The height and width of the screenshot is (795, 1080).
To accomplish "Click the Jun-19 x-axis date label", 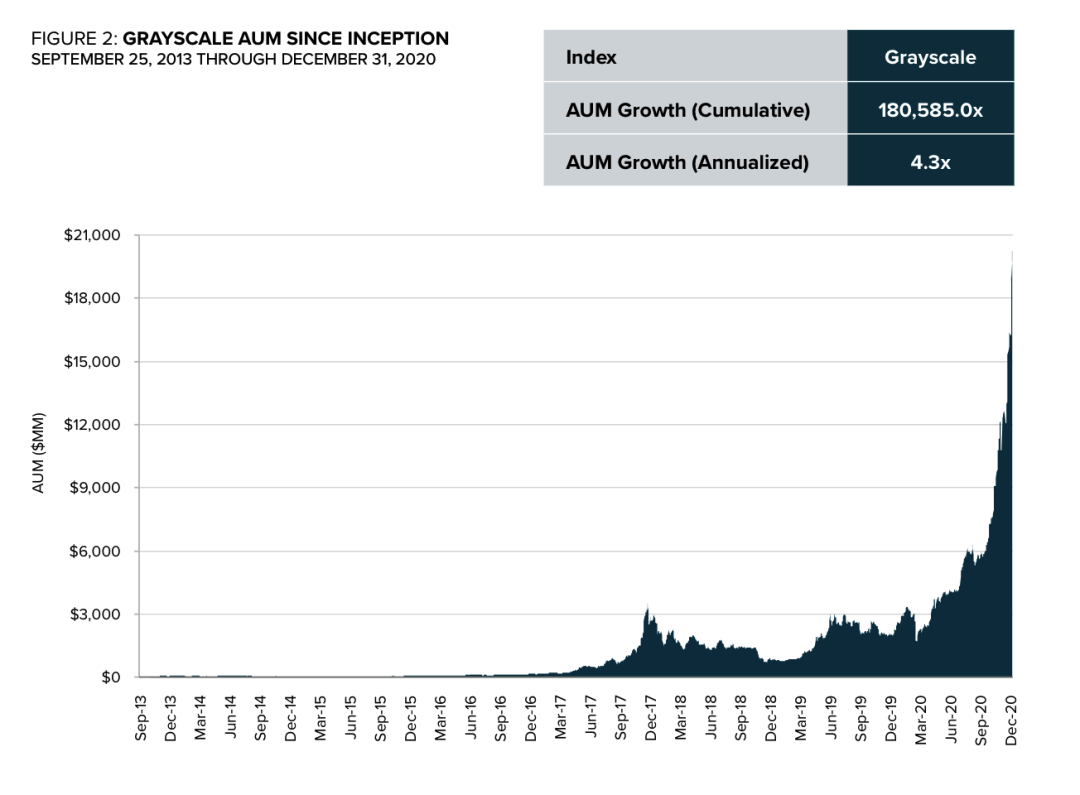I will click(x=831, y=718).
